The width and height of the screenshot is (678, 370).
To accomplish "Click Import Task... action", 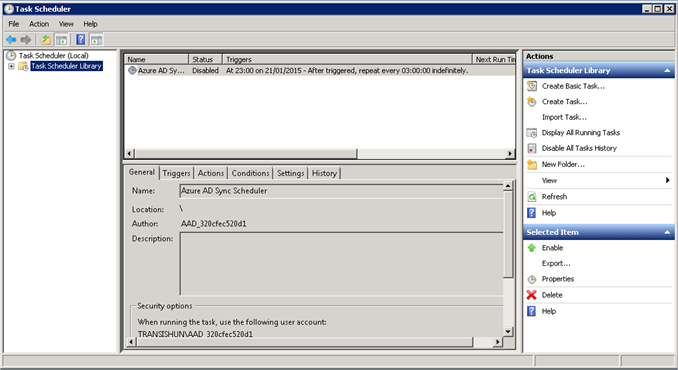I will 564,117.
